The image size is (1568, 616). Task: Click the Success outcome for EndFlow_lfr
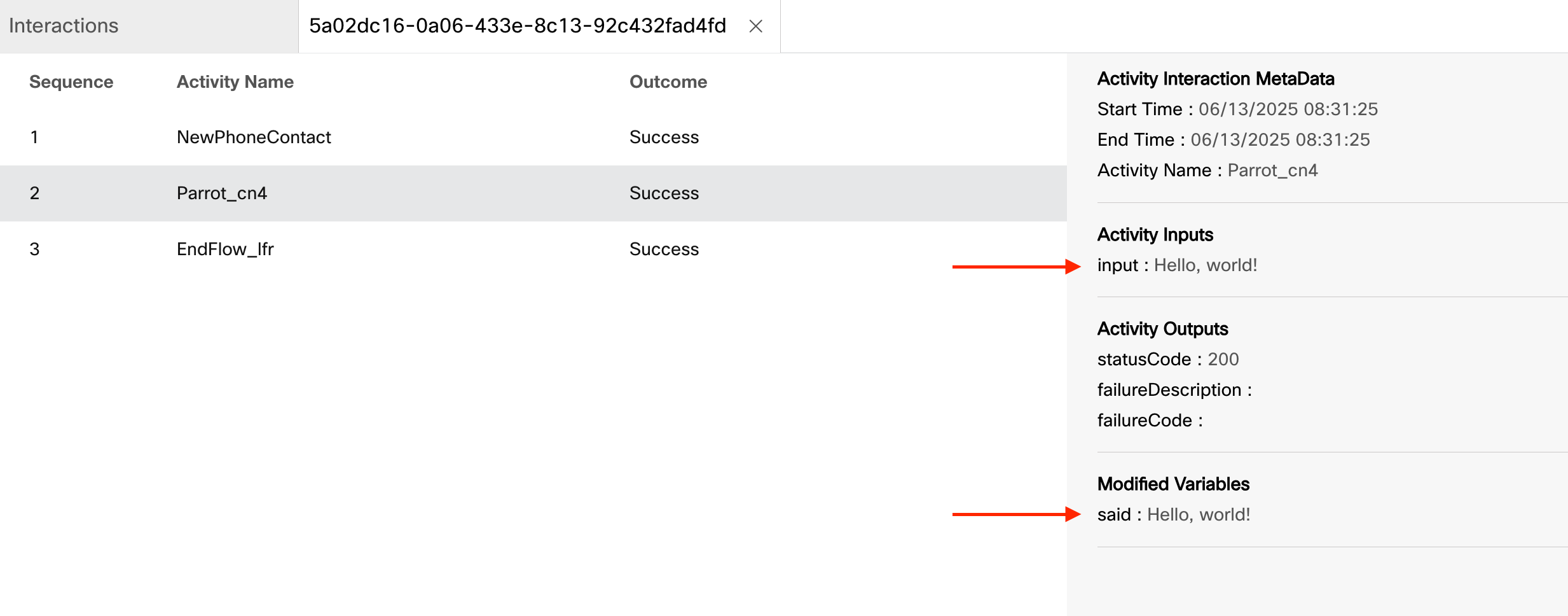coord(664,249)
